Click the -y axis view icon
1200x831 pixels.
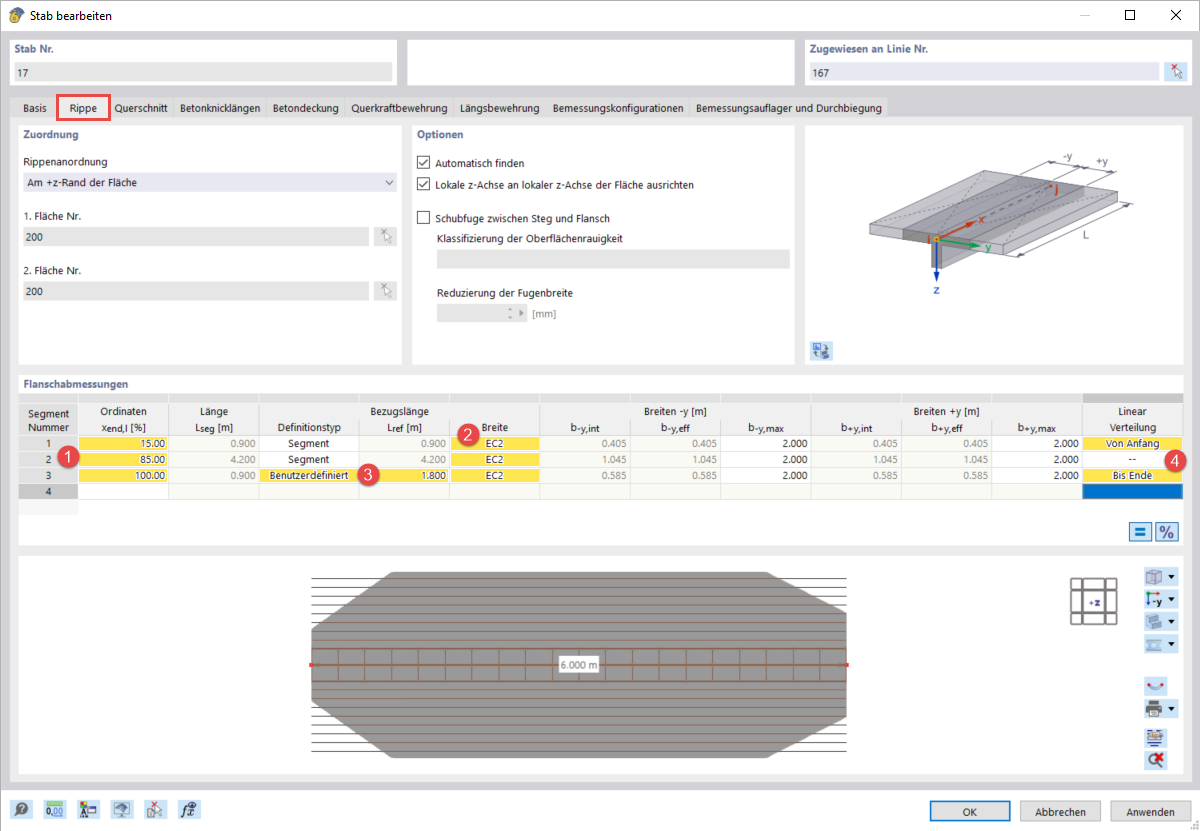pos(1153,599)
